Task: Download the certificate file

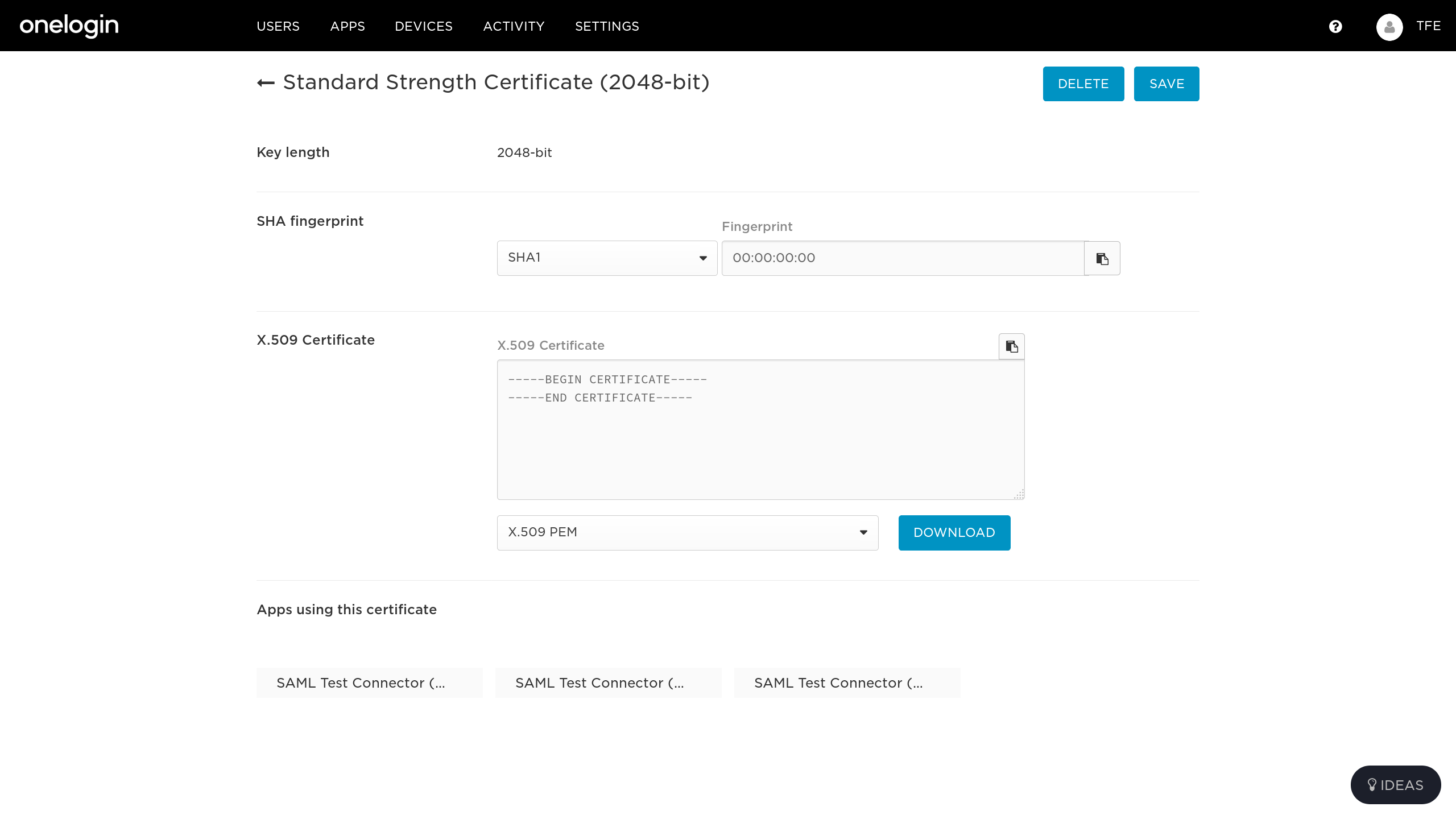Action: pos(954,532)
